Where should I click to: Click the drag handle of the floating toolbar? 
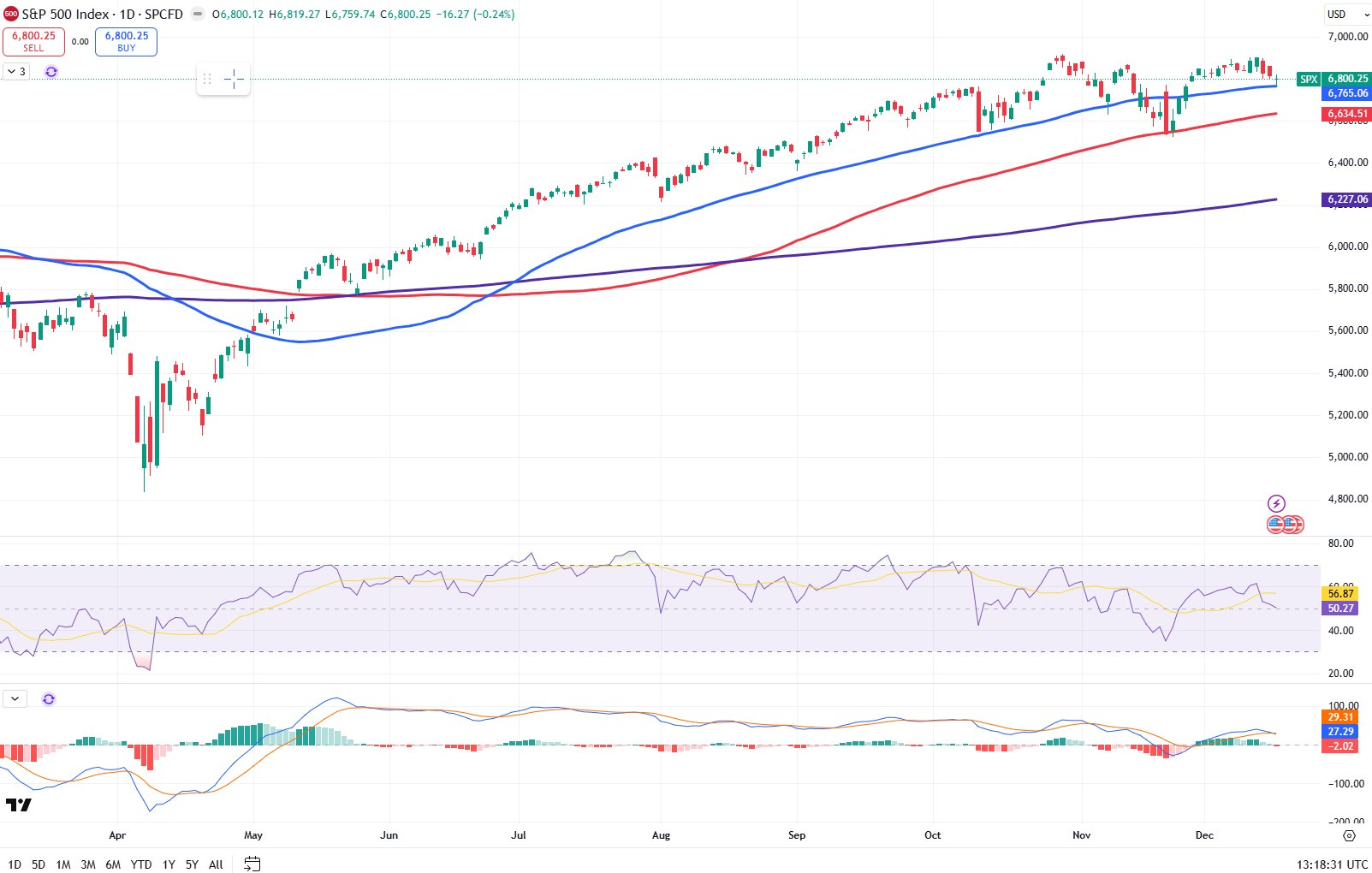207,80
